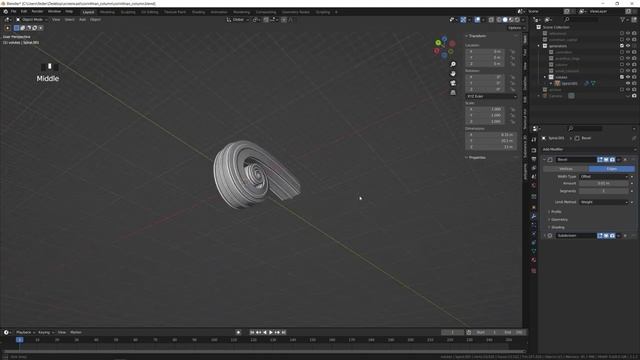Select Edges bevel affect option

611,169
